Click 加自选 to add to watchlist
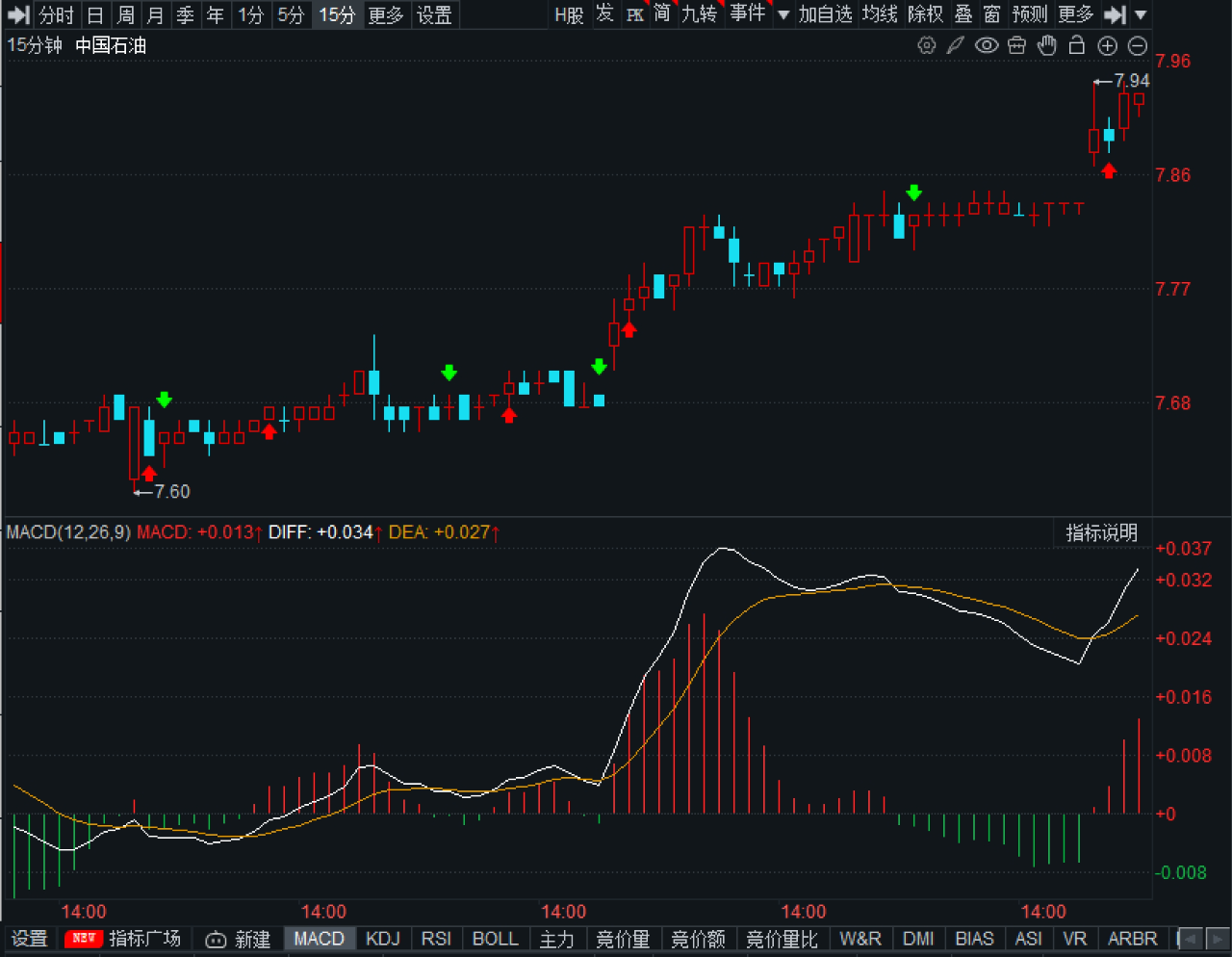Viewport: 1232px width, 957px height. pyautogui.click(x=825, y=14)
